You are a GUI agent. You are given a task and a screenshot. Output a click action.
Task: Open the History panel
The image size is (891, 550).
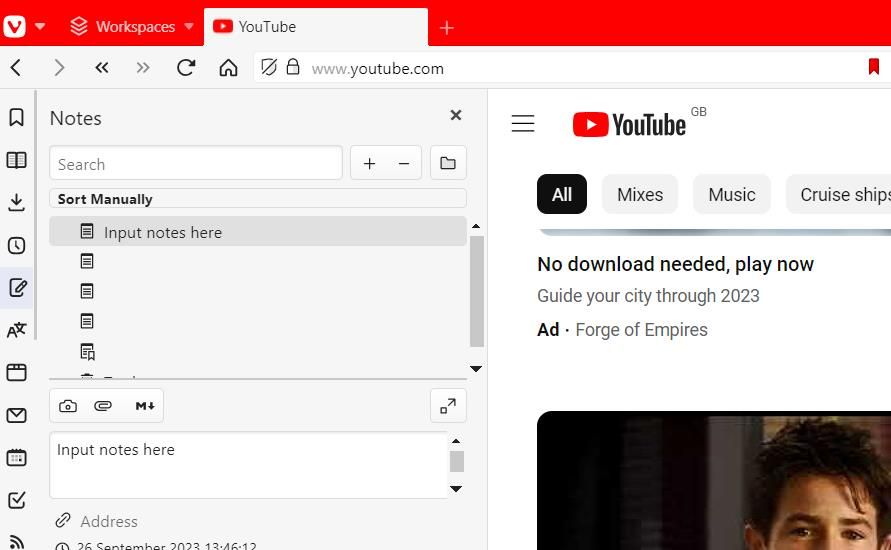(x=16, y=245)
